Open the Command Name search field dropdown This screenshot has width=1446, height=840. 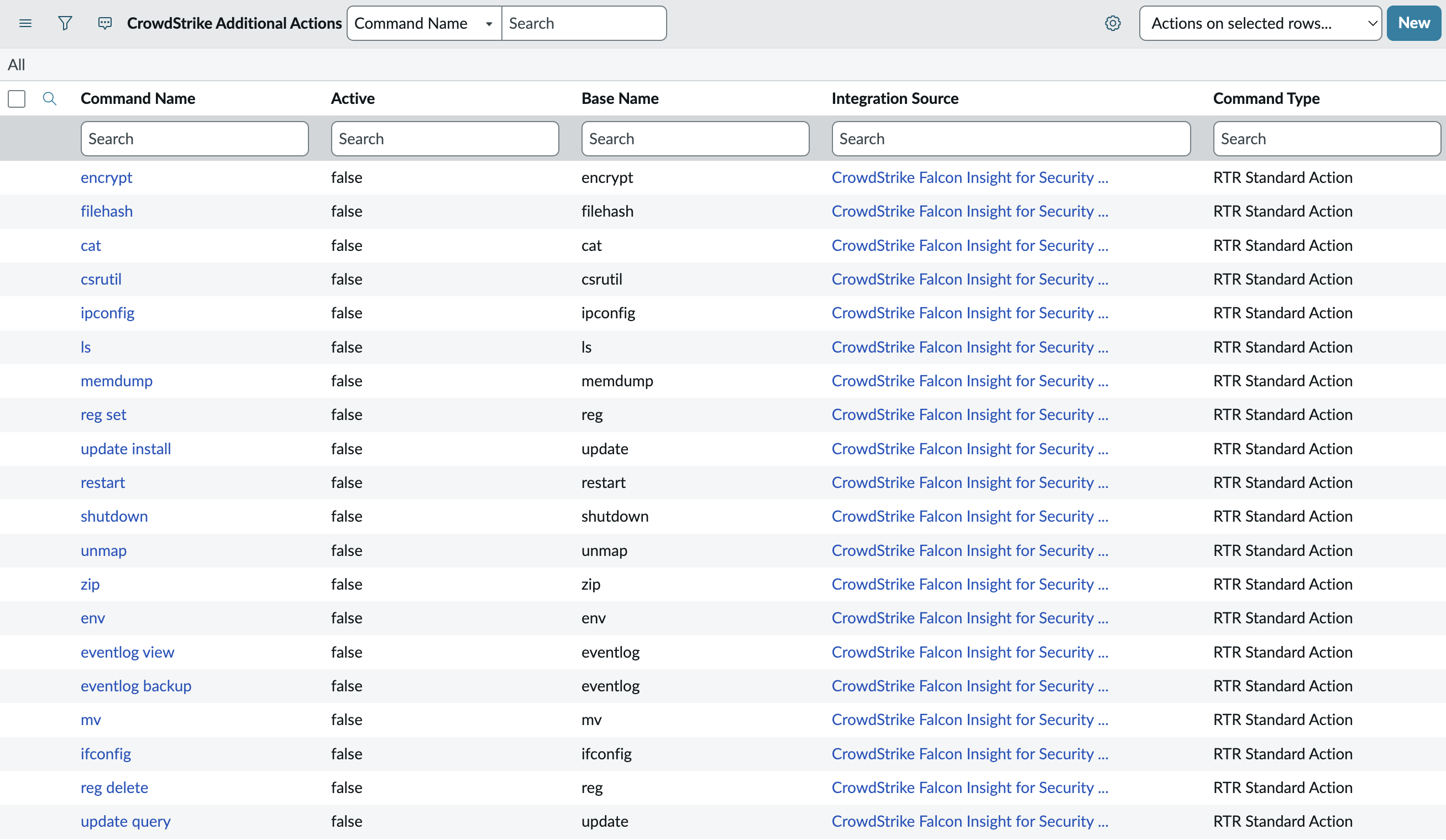(x=424, y=24)
